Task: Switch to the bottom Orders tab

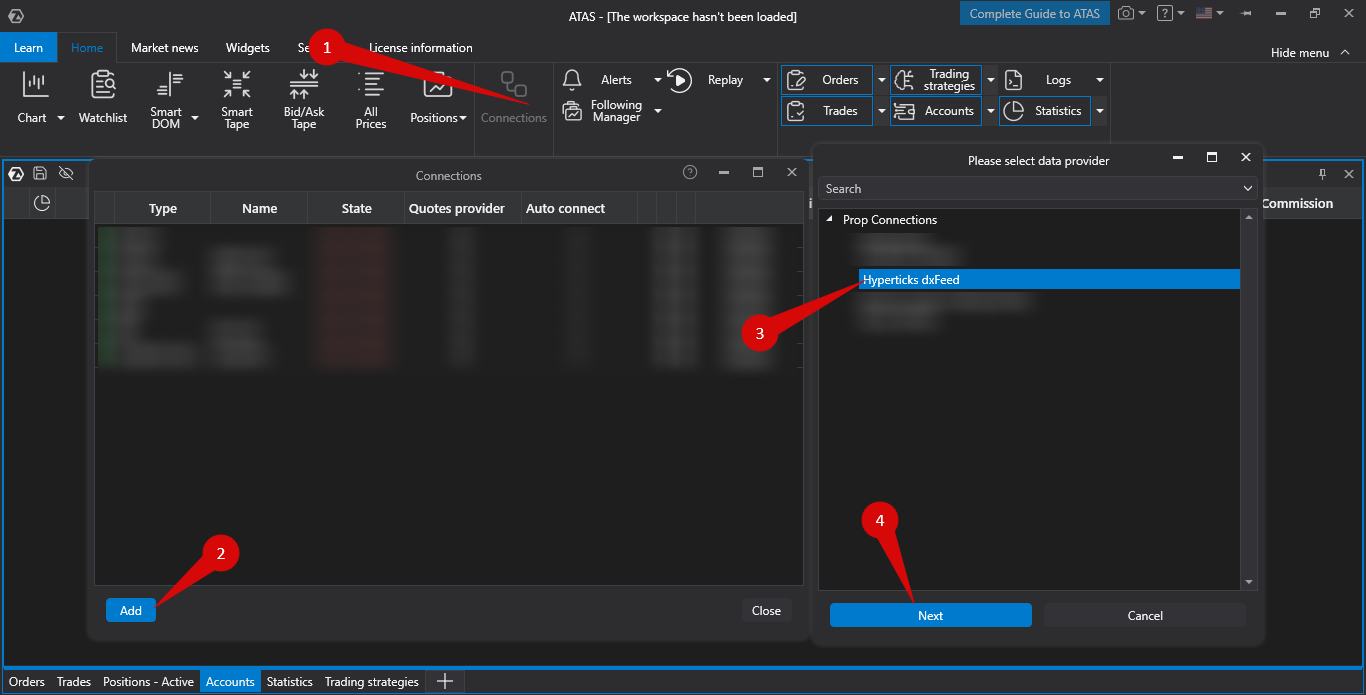Action: coord(27,682)
